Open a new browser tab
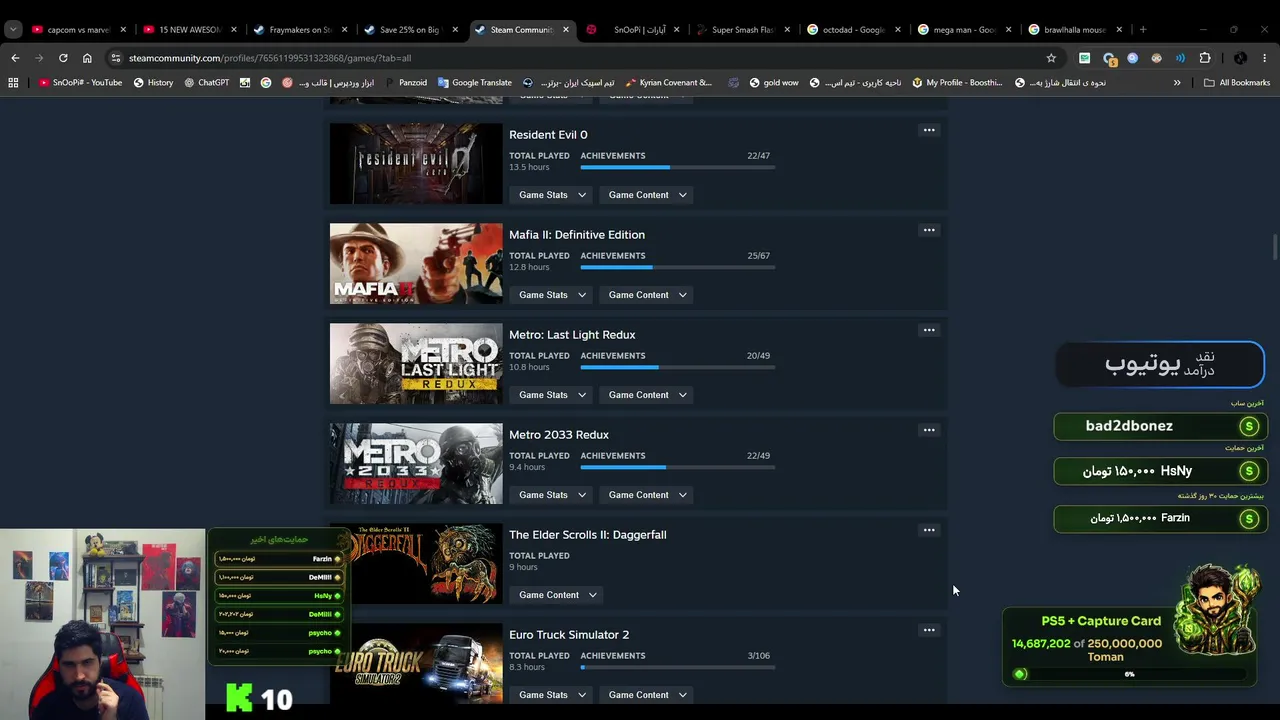Viewport: 1280px width, 720px height. pyautogui.click(x=1143, y=30)
